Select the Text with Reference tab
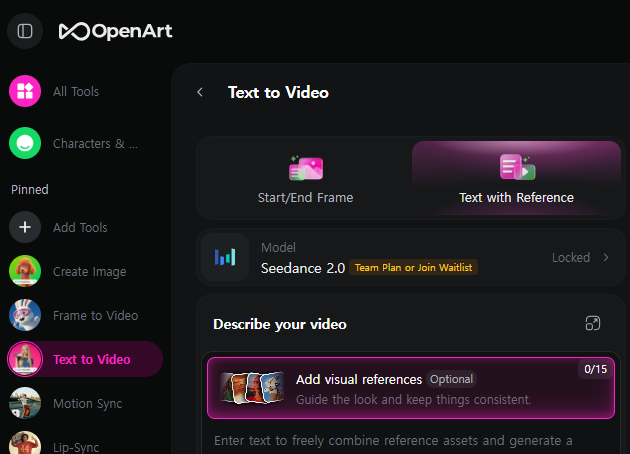The height and width of the screenshot is (454, 630). point(516,178)
